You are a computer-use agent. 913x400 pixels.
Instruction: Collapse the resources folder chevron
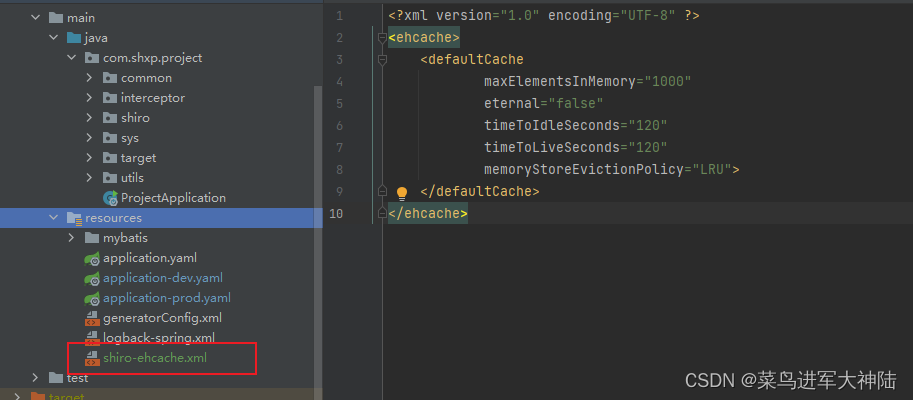pyautogui.click(x=54, y=218)
